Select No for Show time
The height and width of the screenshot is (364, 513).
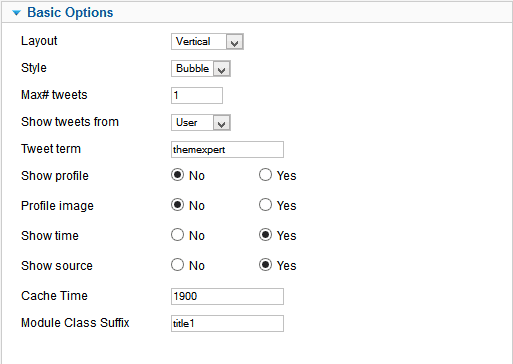pos(177,235)
